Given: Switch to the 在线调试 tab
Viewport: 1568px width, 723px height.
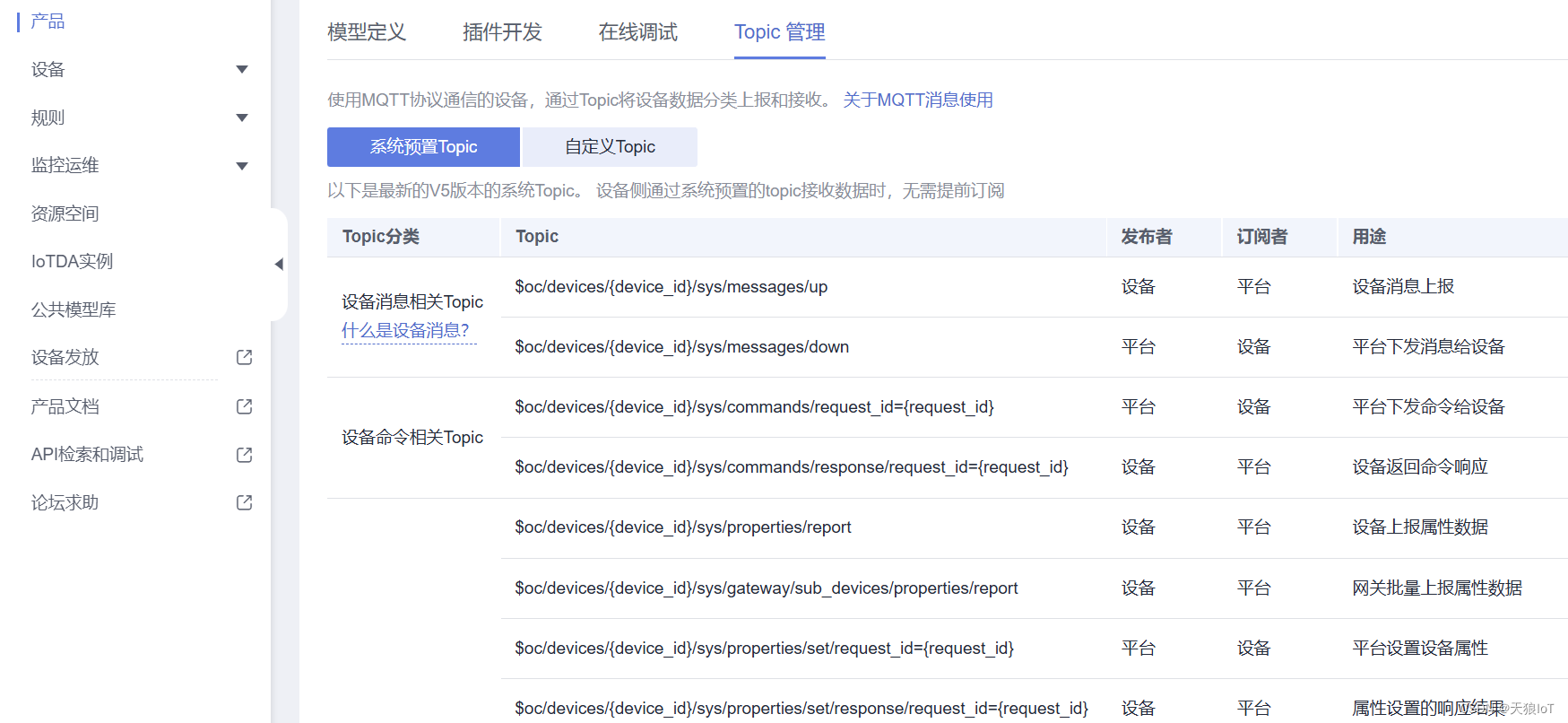Looking at the screenshot, I should pos(638,32).
